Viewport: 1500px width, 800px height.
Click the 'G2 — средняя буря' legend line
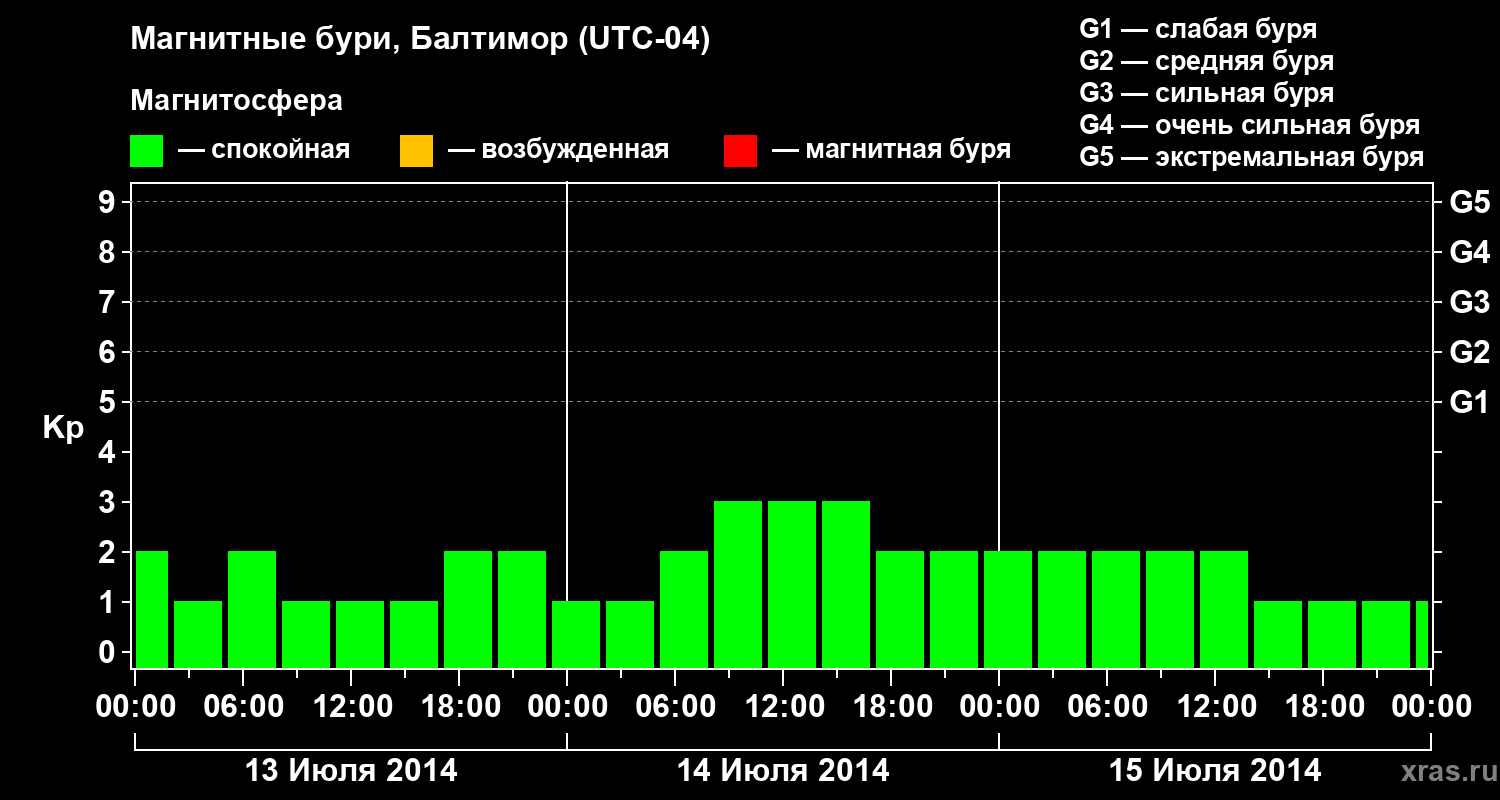point(1207,61)
